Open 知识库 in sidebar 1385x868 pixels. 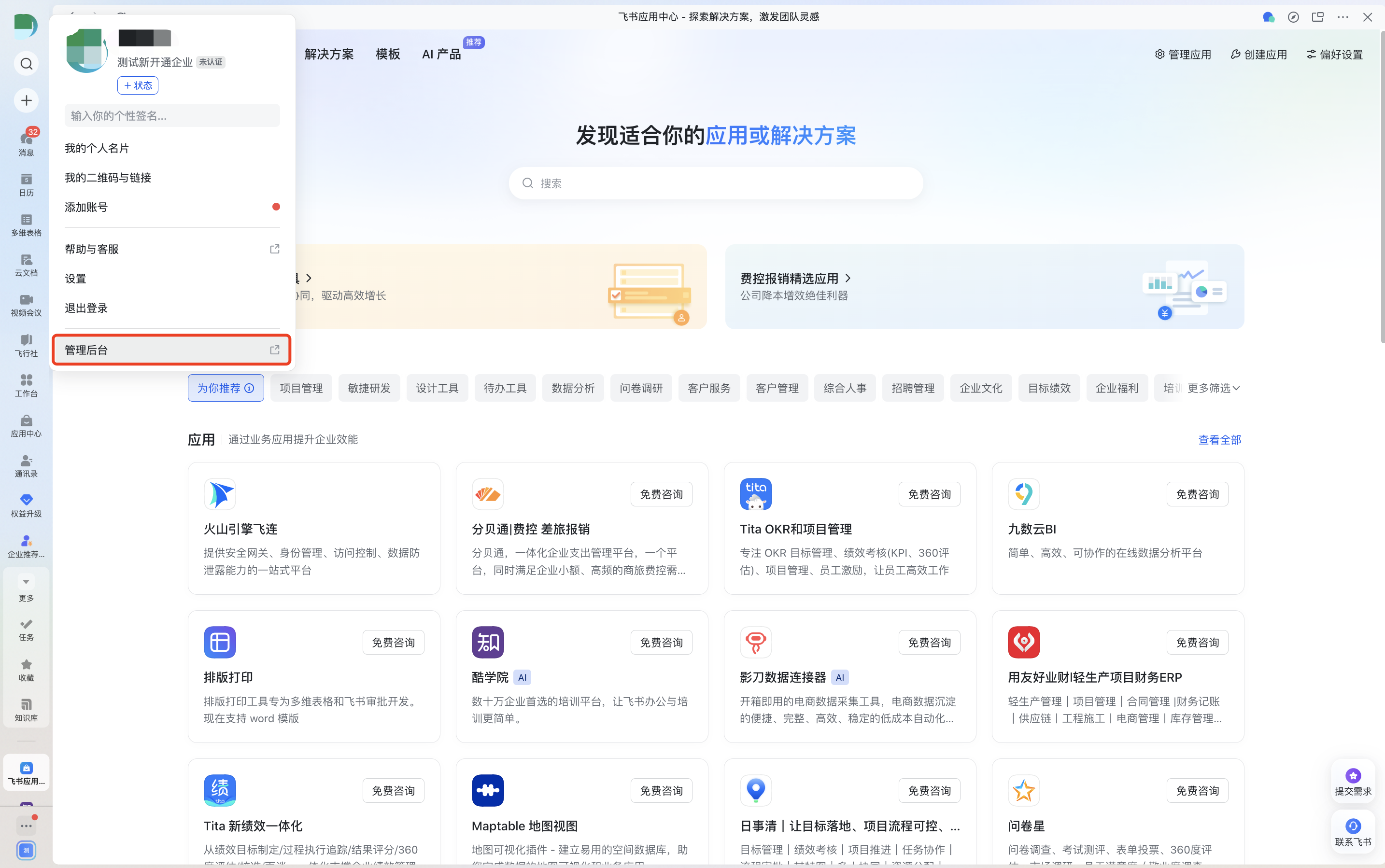tap(27, 710)
